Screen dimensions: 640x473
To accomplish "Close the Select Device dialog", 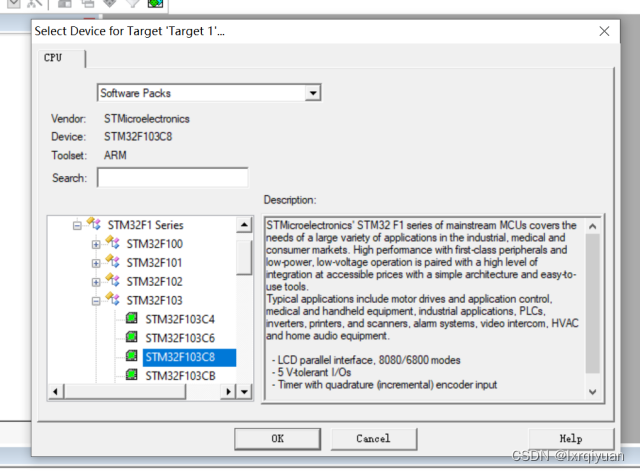I will coord(604,31).
